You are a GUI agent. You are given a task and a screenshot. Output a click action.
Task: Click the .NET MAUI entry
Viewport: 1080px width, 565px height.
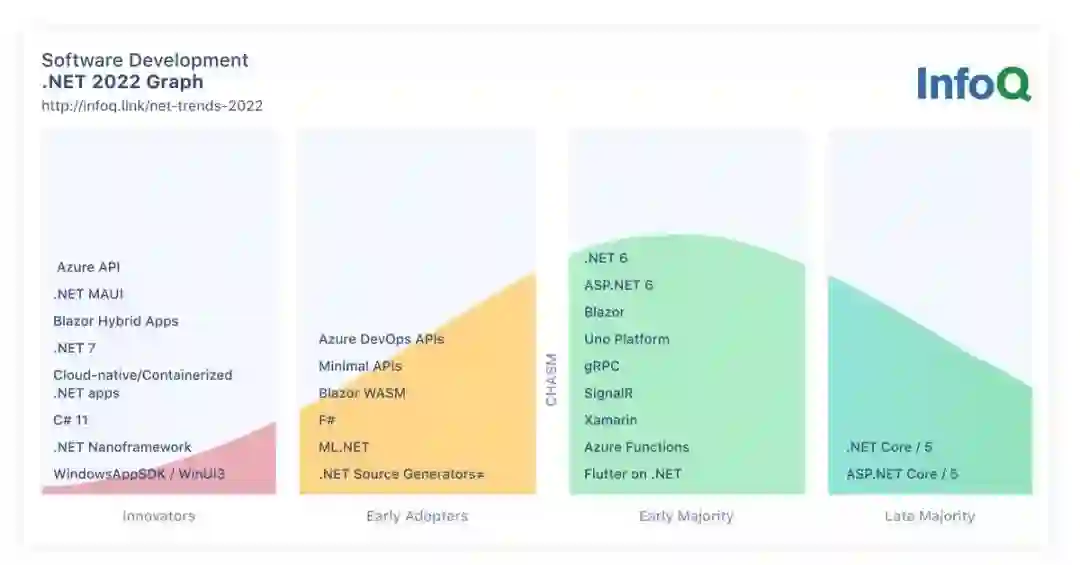[x=89, y=294]
